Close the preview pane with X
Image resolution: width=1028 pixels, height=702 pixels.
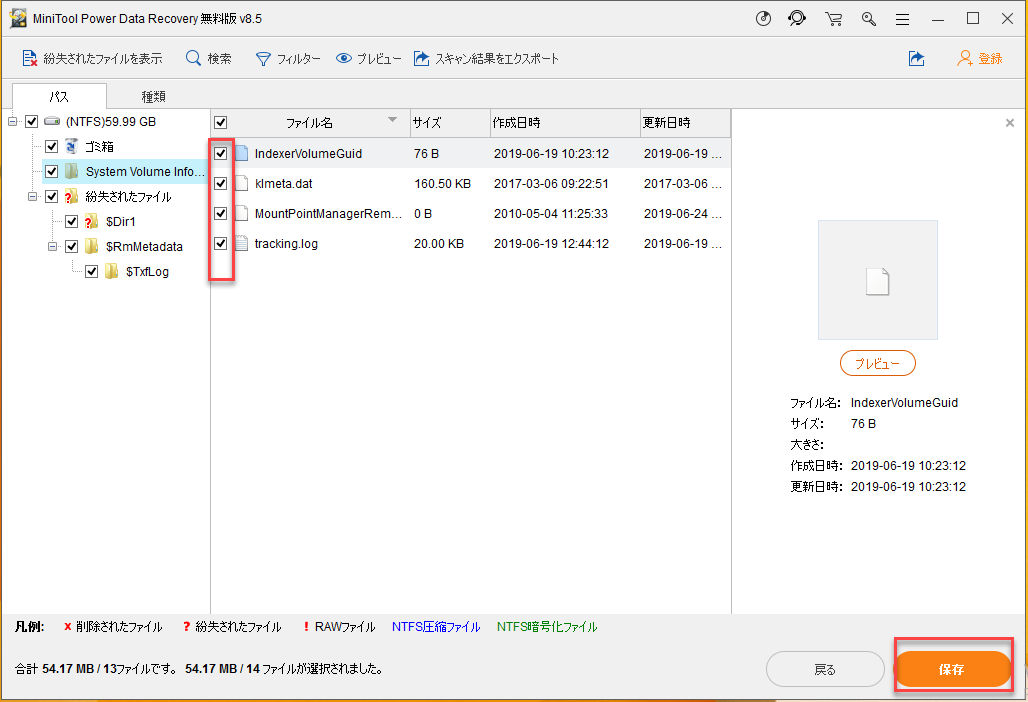click(1010, 123)
